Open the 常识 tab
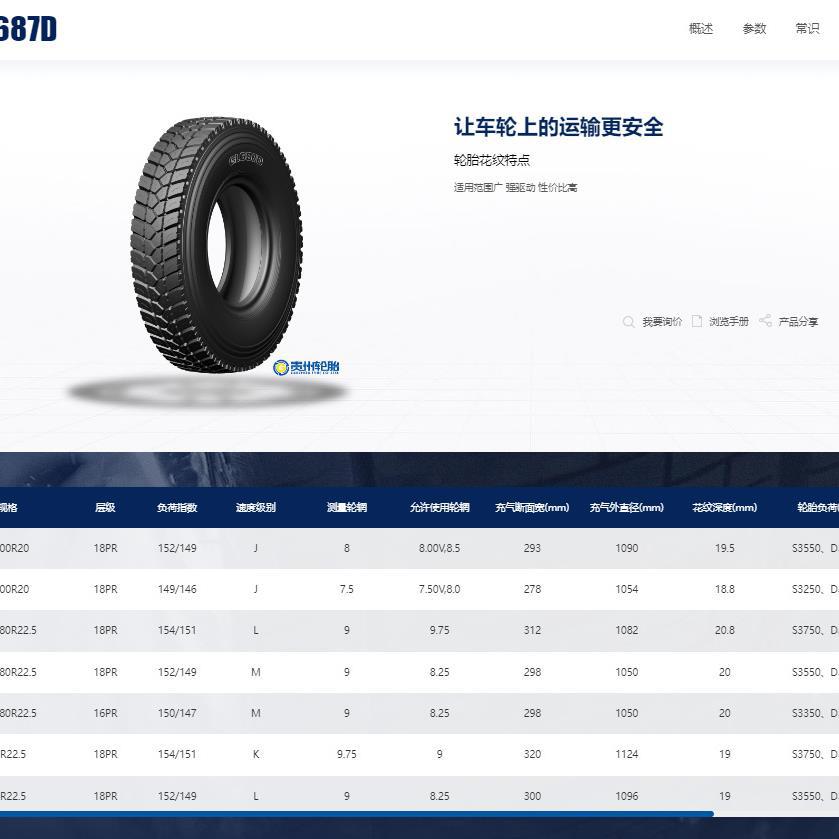 [x=806, y=29]
